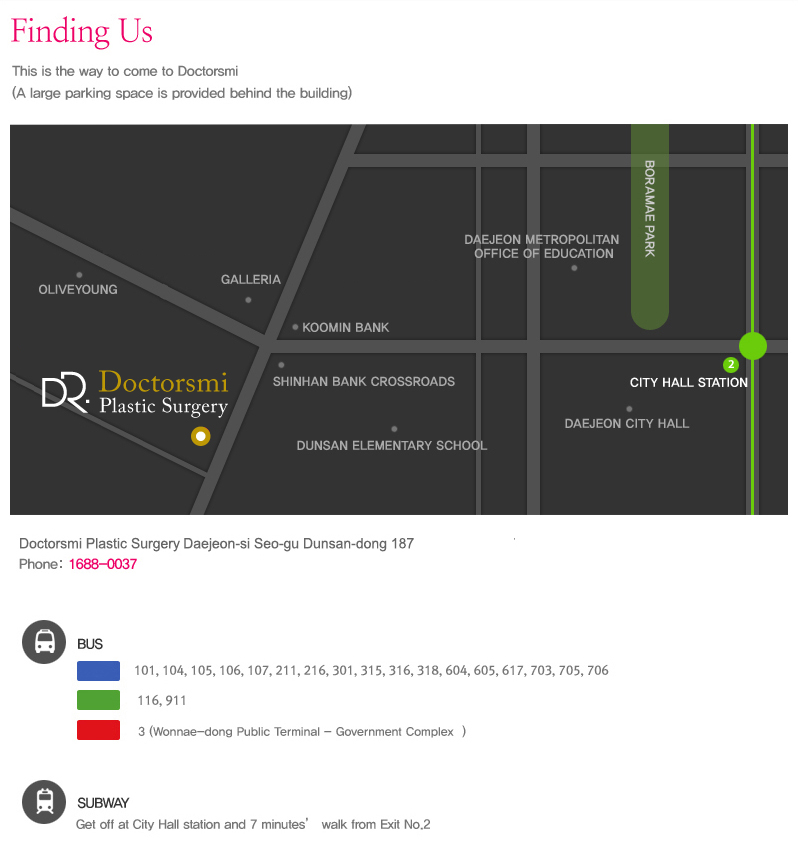Click the Finding Us heading

pos(82,31)
